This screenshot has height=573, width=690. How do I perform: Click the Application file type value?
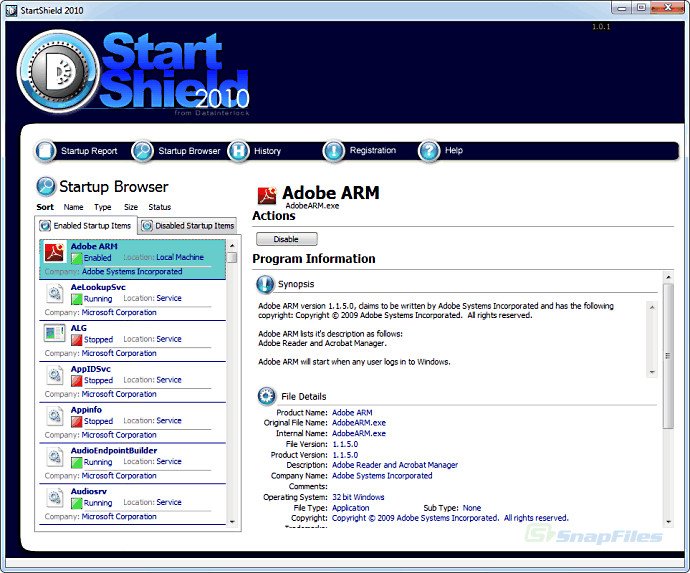click(x=350, y=508)
